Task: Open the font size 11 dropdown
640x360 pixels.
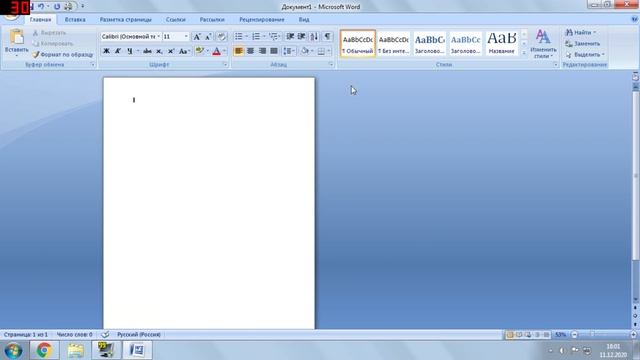Action: [186, 37]
